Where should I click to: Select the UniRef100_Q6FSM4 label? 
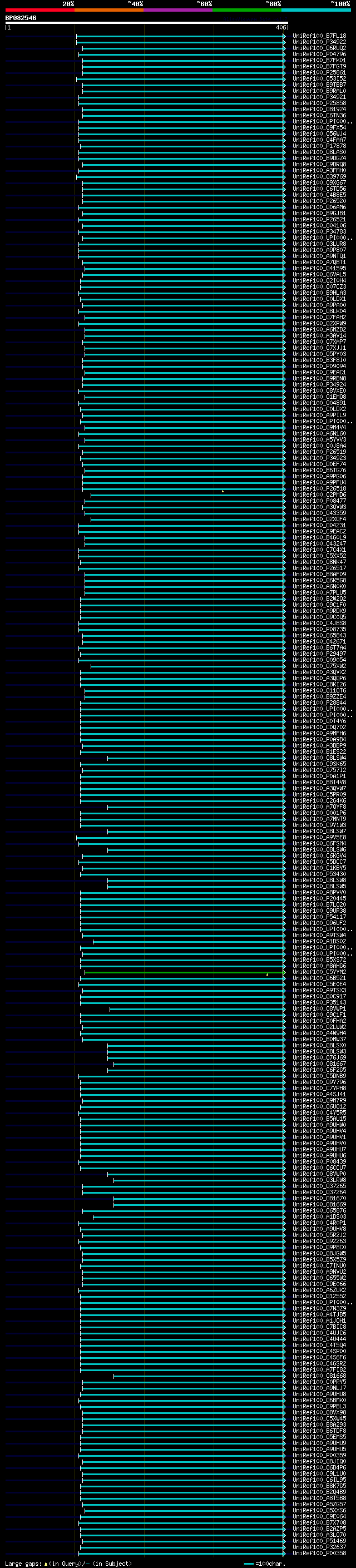tap(319, 843)
